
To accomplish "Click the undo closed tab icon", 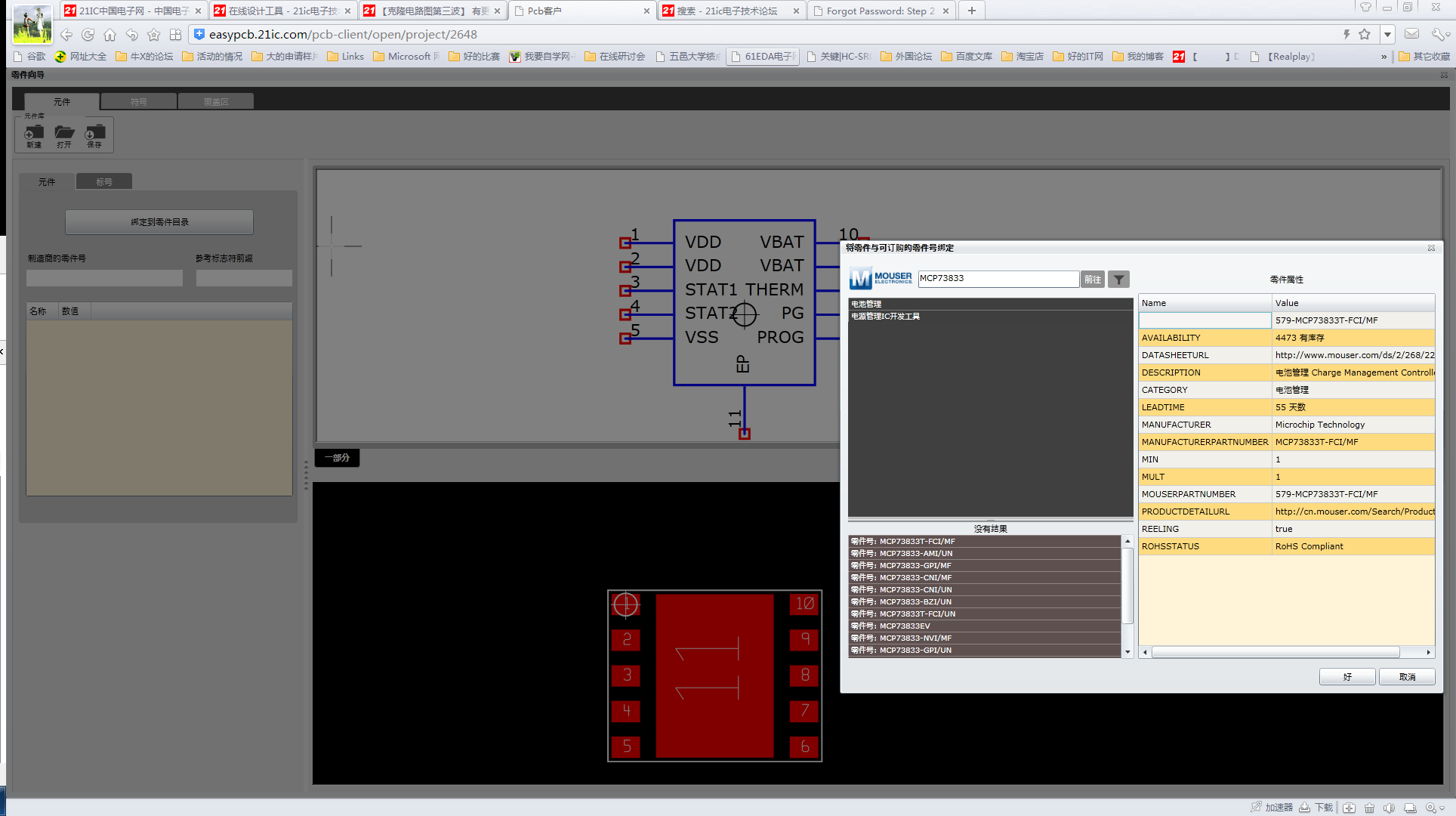I will point(132,35).
